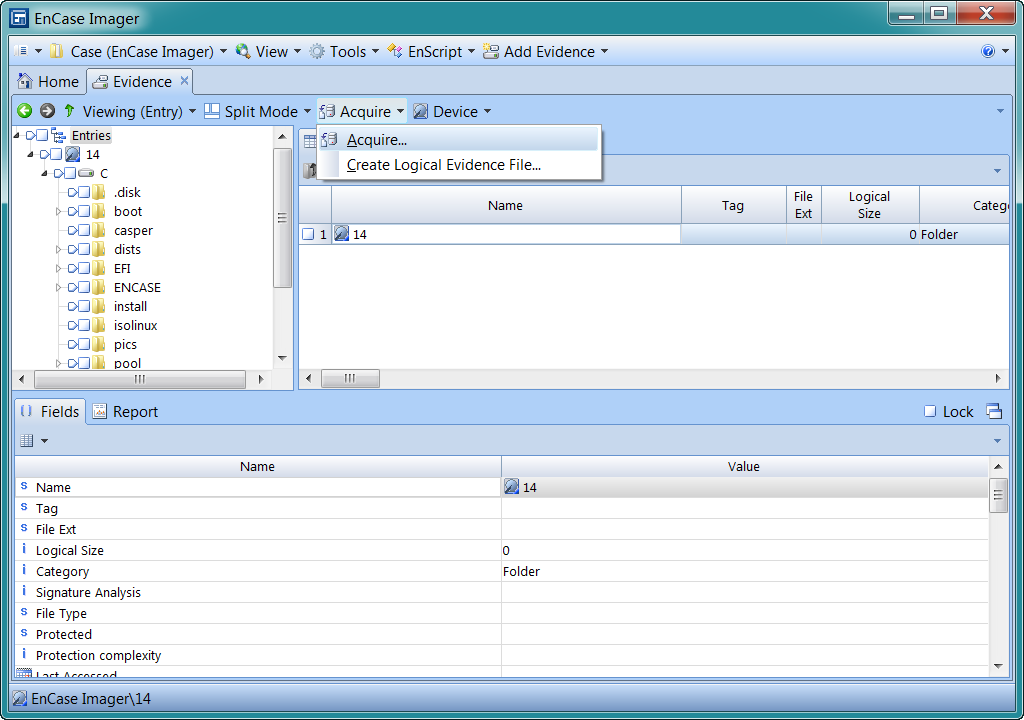Click the Report tab chart icon
The image size is (1024, 720).
pos(99,411)
